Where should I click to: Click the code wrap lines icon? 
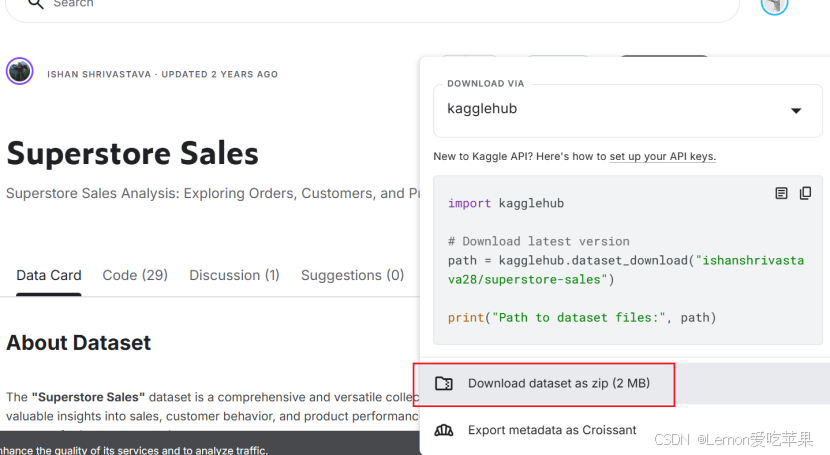point(781,193)
